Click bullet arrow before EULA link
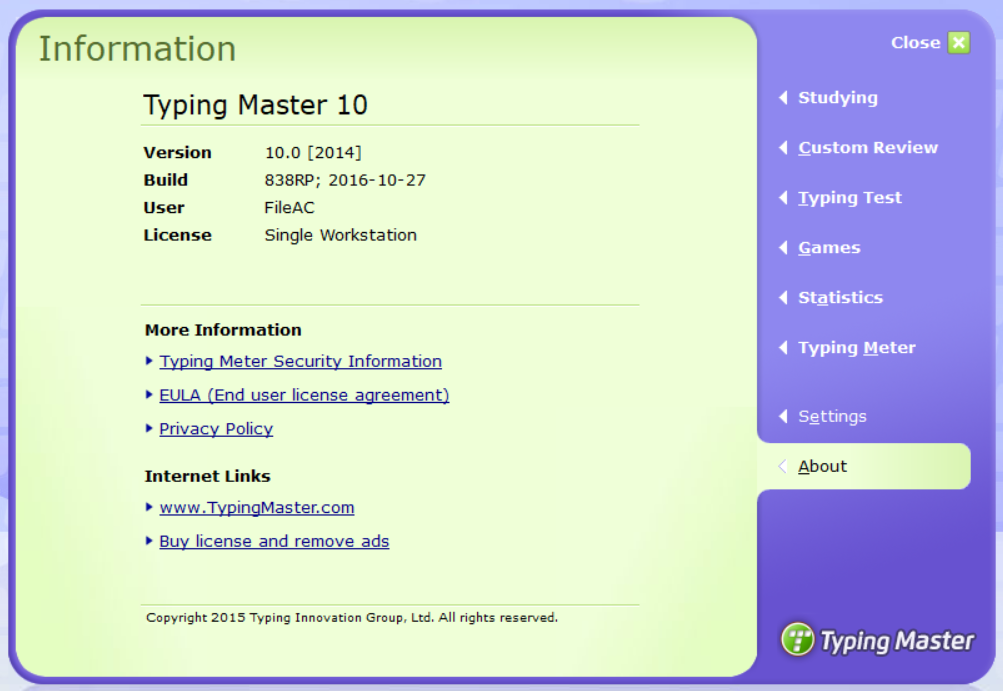Image resolution: width=1003 pixels, height=691 pixels. 149,395
